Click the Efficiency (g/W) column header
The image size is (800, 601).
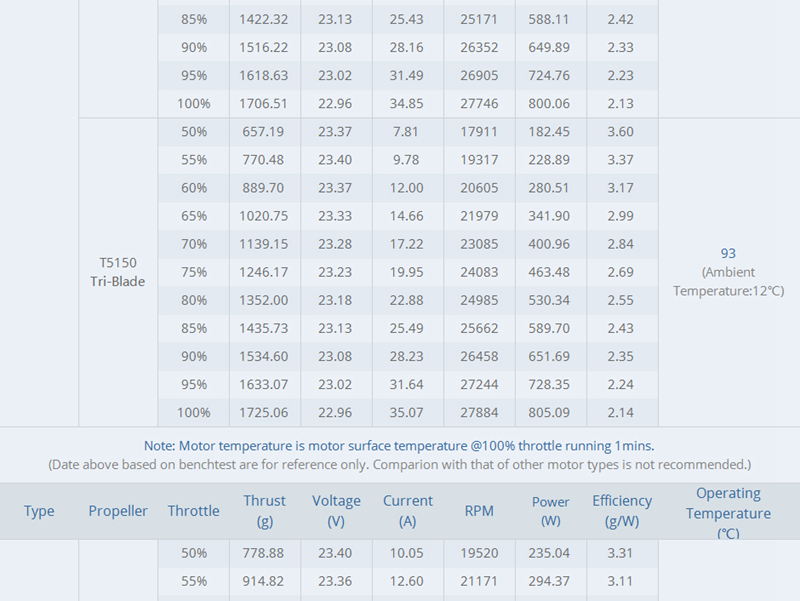coord(621,510)
